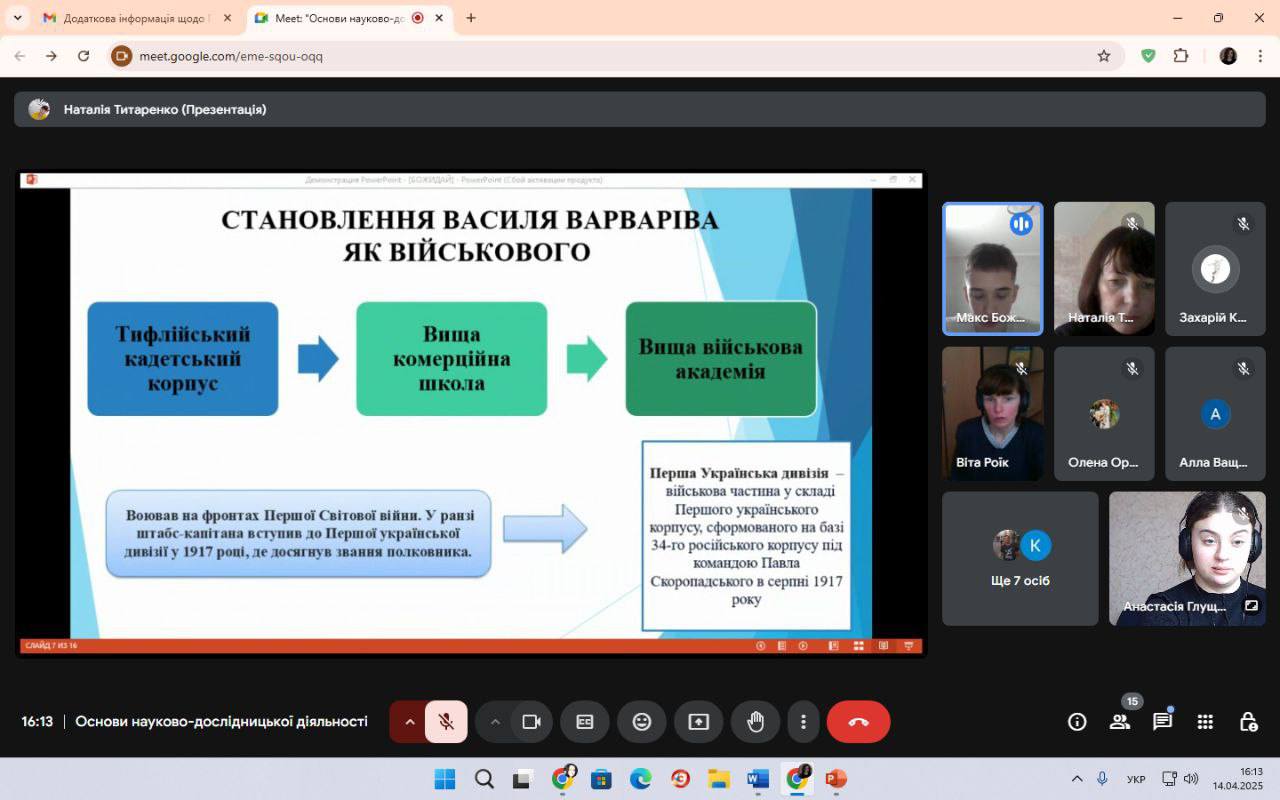Expand microphone audio settings arrow
Image resolution: width=1280 pixels, height=800 pixels.
pos(409,722)
